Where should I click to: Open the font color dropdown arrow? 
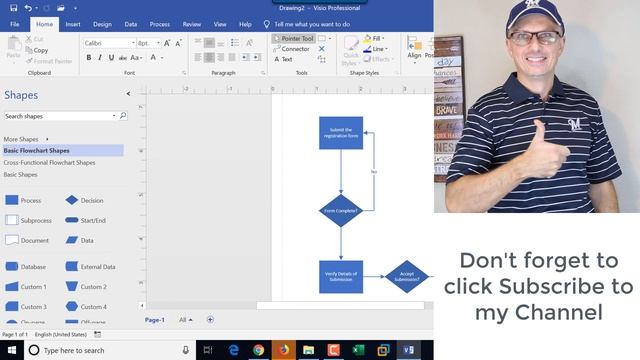tap(162, 58)
